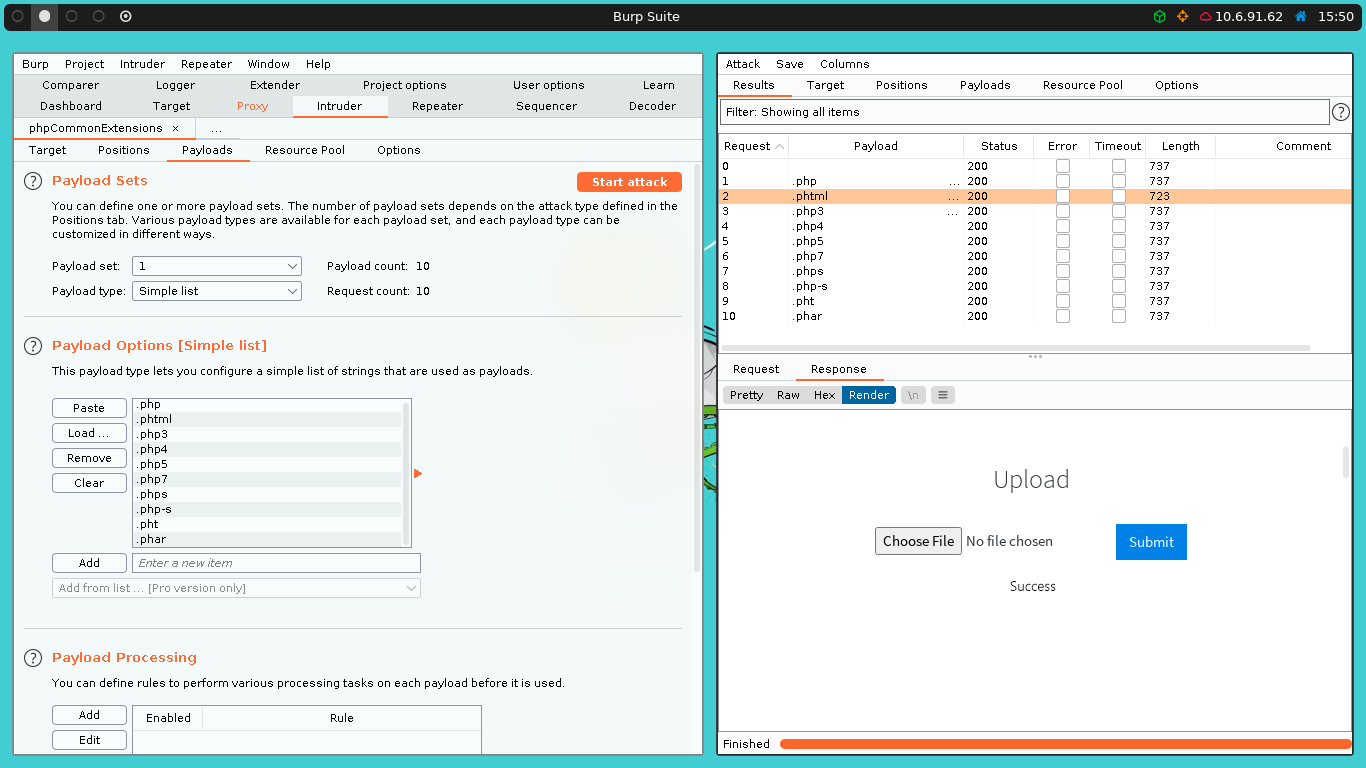Tick the Timeout checkbox for request 0
1366x768 pixels.
(1118, 166)
